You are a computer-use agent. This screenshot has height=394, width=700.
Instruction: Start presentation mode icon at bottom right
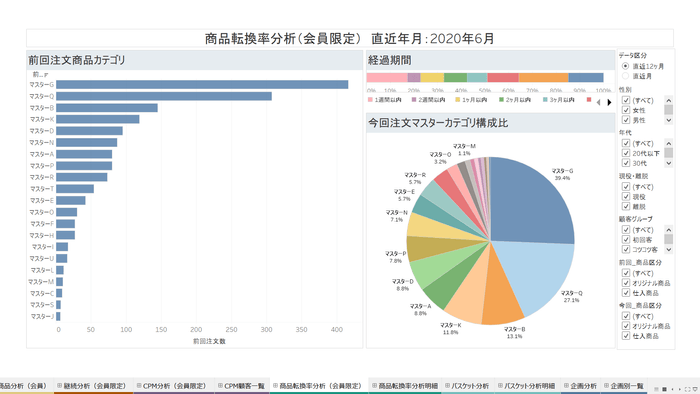point(695,389)
